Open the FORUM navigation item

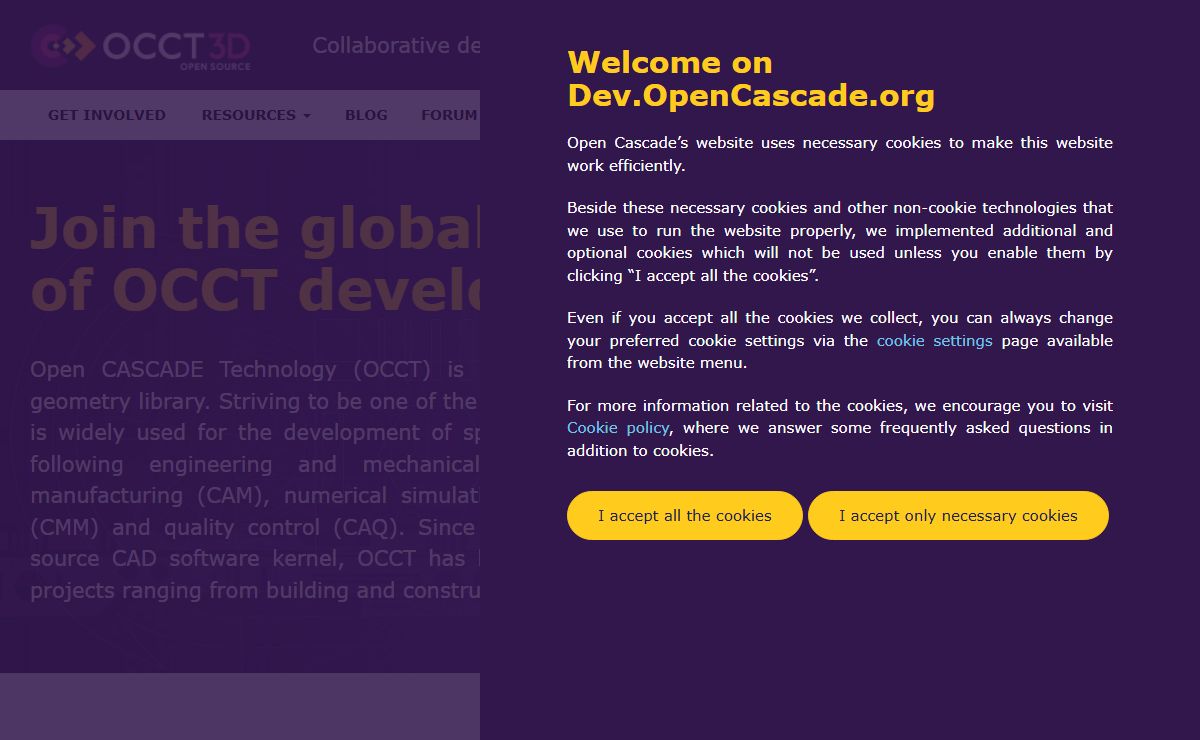tap(449, 115)
